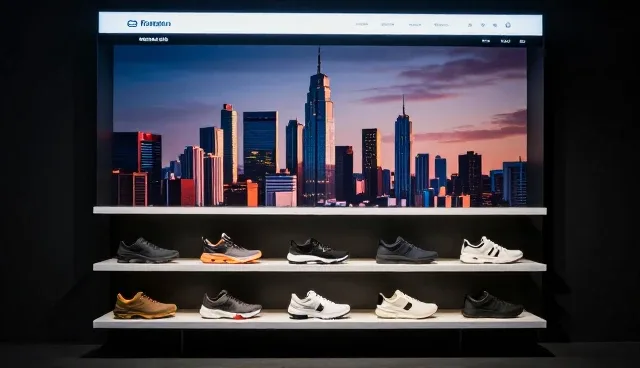The width and height of the screenshot is (640, 368).
Task: Open the city skyline sunset banner image
Action: click(320, 126)
